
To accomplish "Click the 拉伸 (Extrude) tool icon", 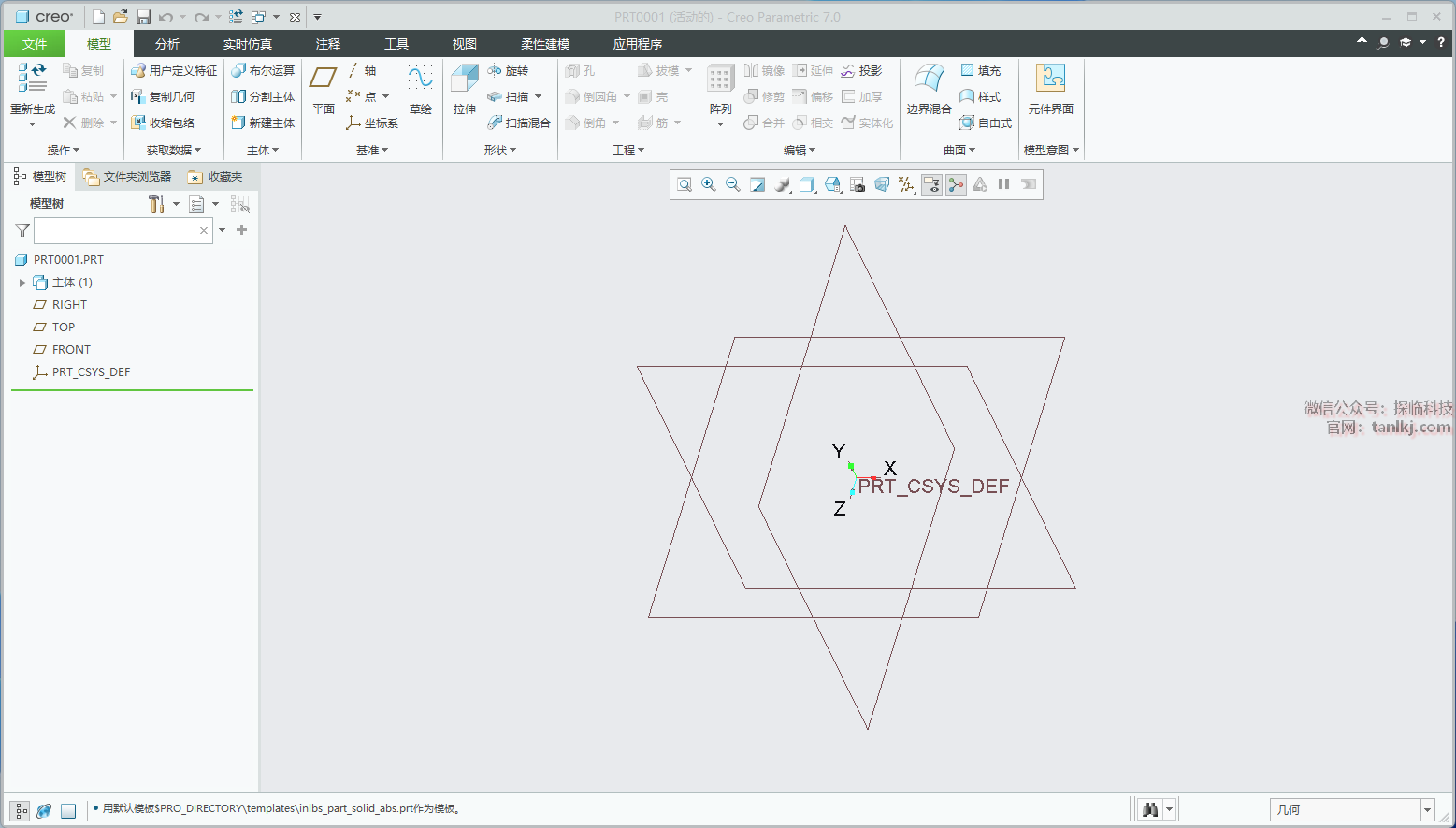I will 464,79.
